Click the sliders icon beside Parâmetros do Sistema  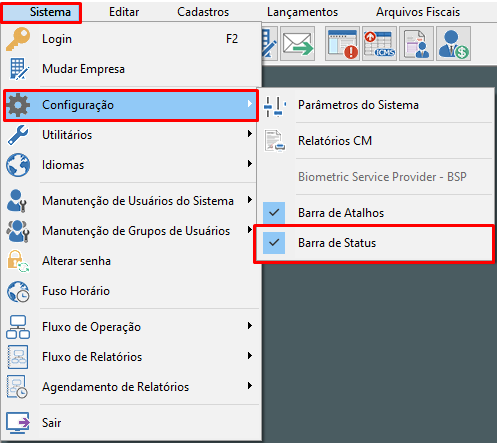(x=275, y=106)
